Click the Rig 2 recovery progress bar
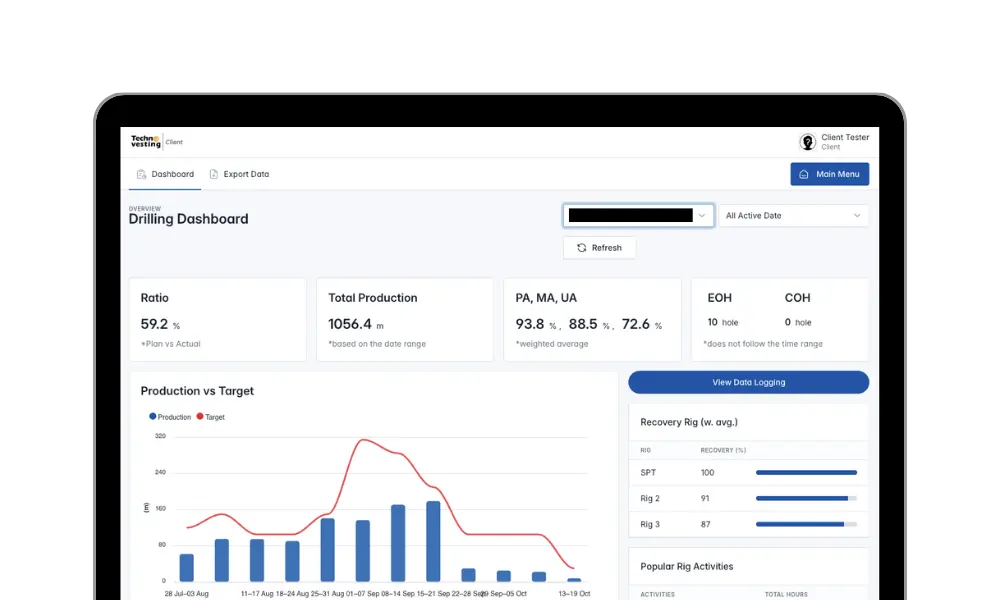Screen dimensions: 1000x600 pos(806,498)
